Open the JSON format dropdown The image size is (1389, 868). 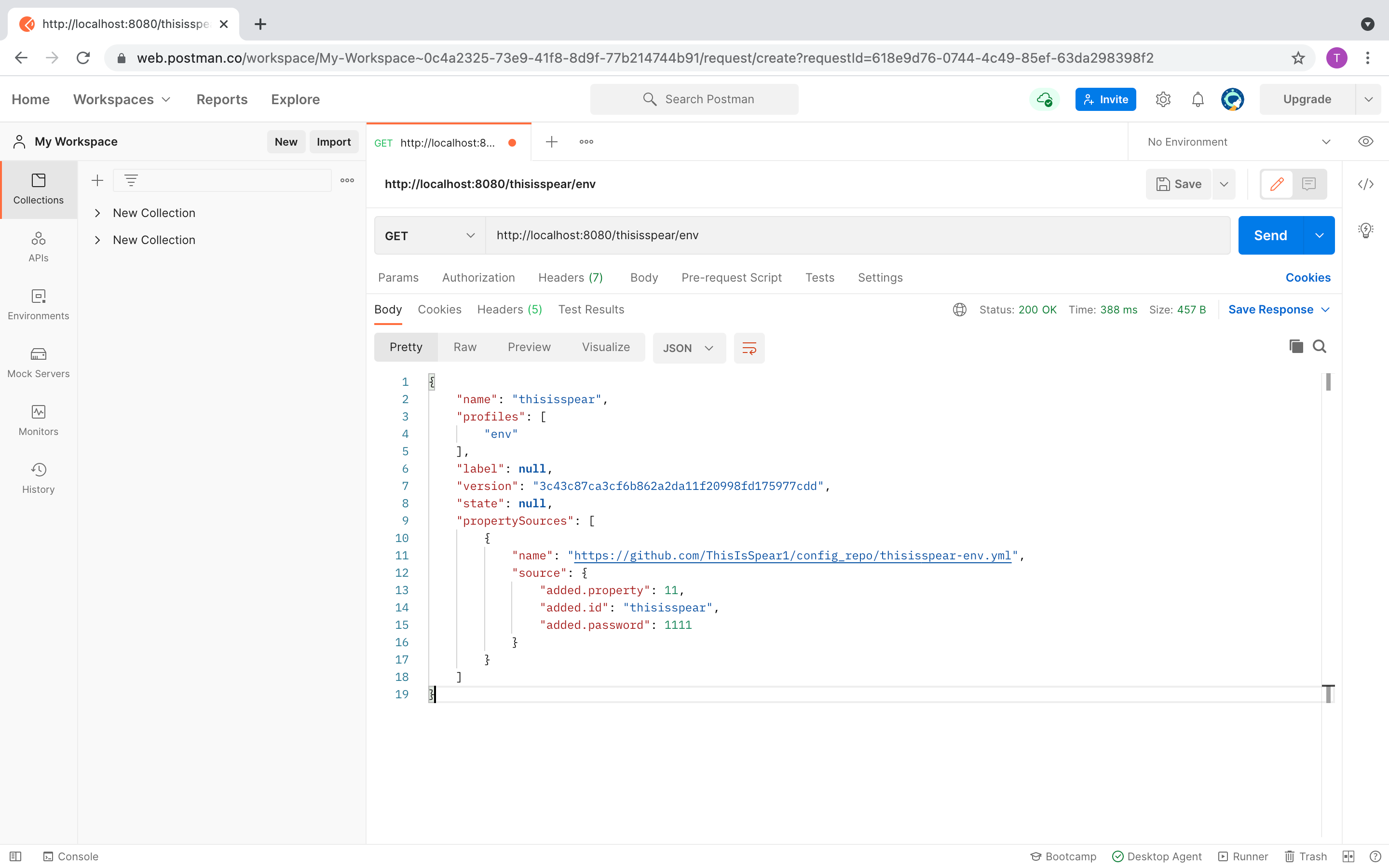click(x=688, y=348)
